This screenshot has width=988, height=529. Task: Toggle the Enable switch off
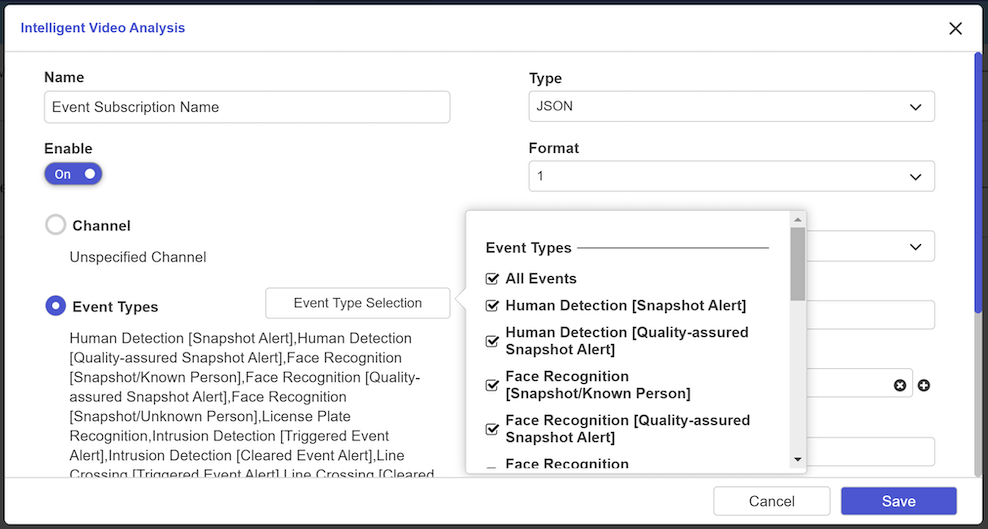tap(73, 174)
